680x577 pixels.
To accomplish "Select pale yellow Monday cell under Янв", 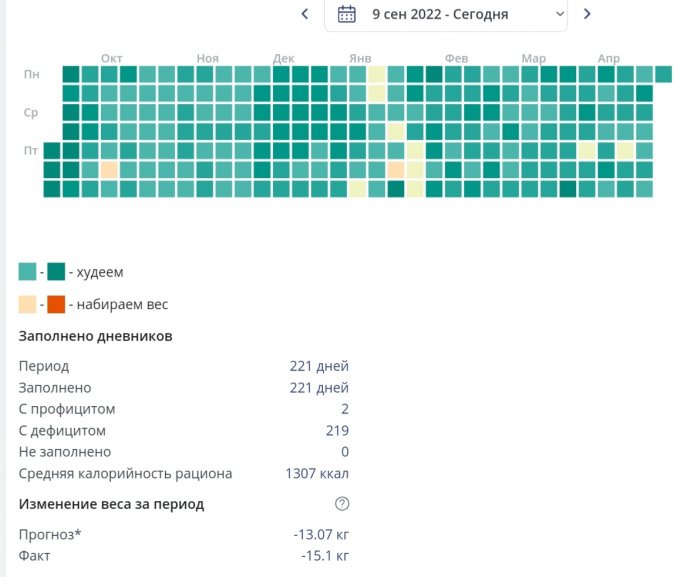I will 377,74.
